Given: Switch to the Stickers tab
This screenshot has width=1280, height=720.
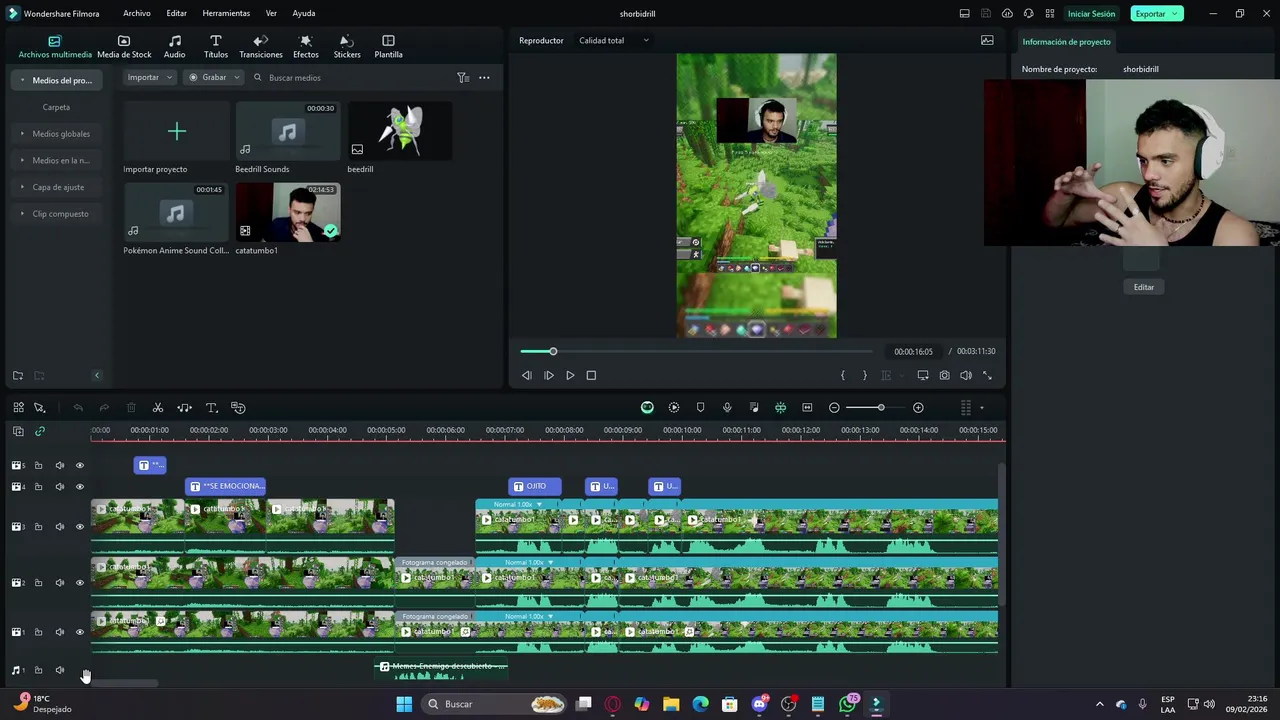Looking at the screenshot, I should (x=347, y=46).
